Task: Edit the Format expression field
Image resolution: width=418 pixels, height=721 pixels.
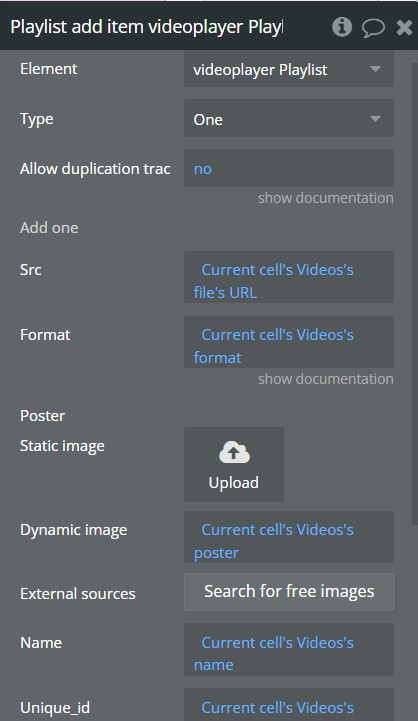Action: point(289,342)
